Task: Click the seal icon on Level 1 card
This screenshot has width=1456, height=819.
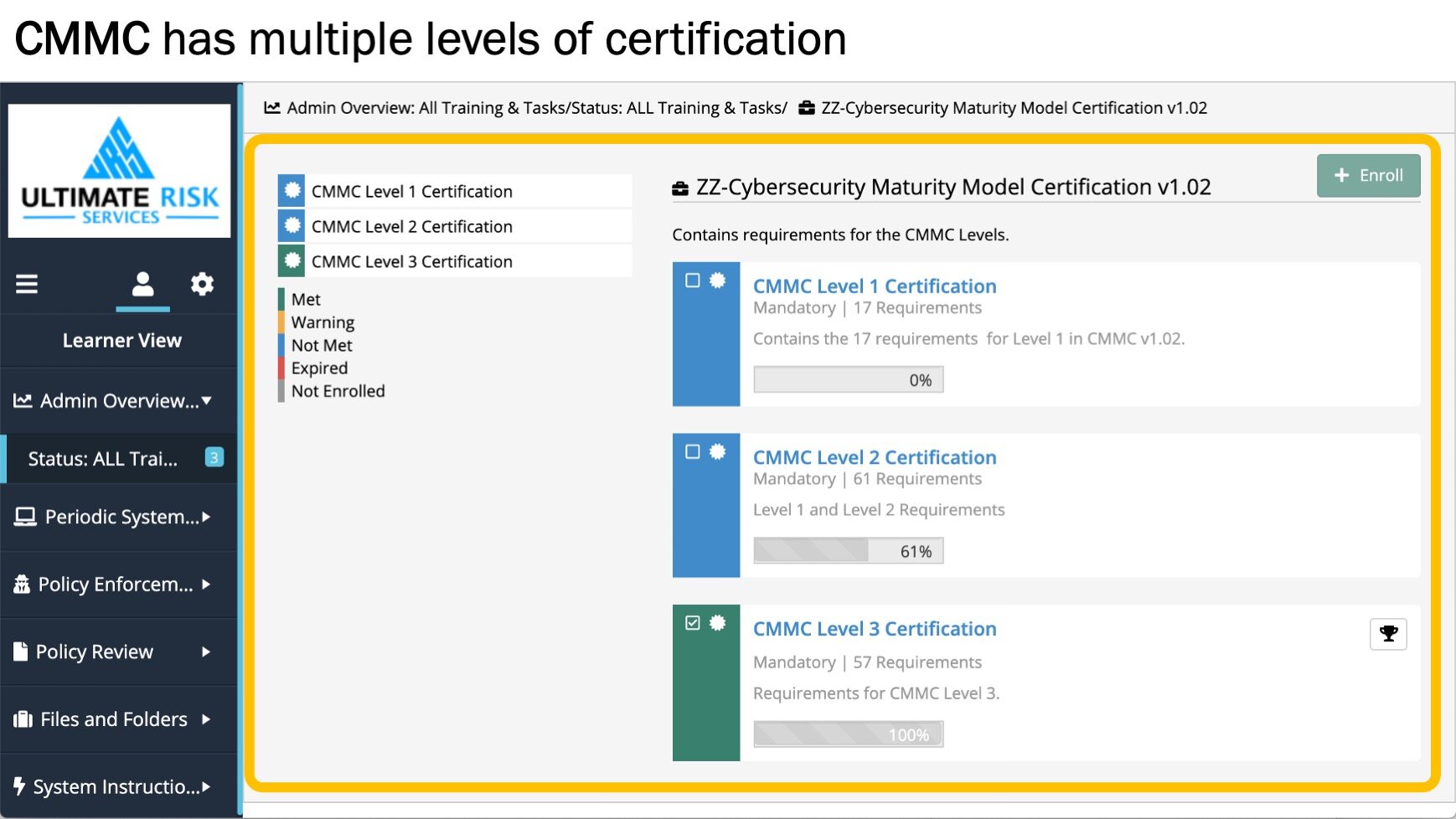Action: click(718, 281)
